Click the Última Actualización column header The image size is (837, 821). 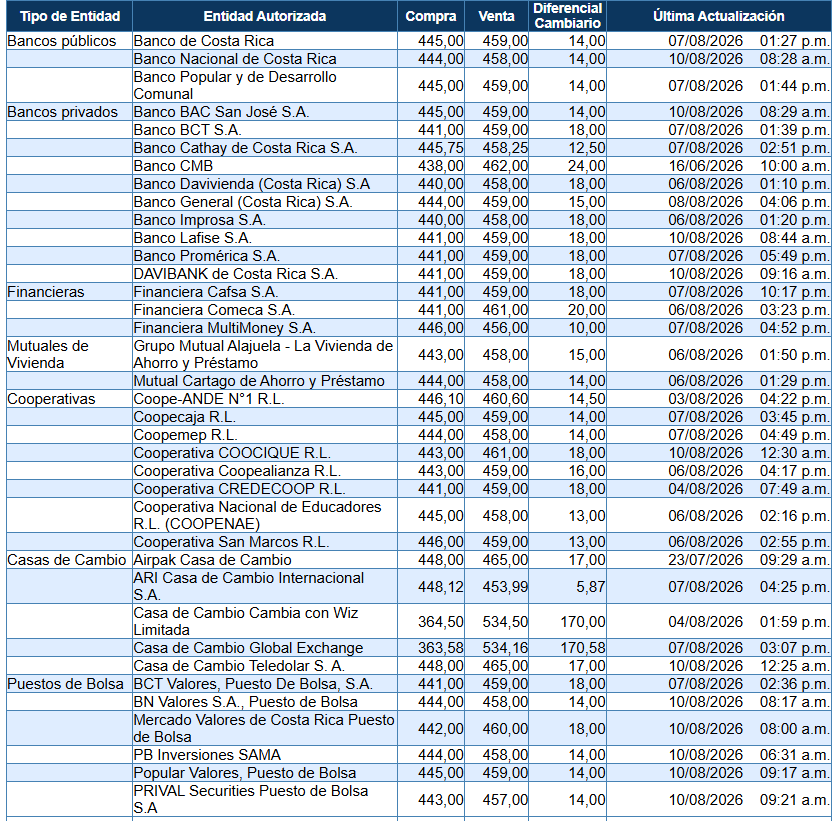[x=718, y=16]
